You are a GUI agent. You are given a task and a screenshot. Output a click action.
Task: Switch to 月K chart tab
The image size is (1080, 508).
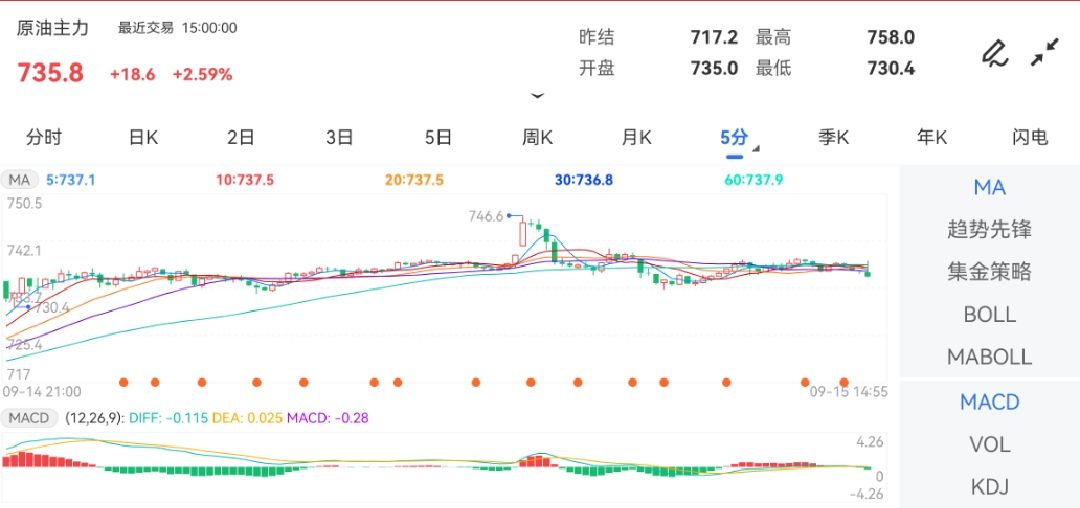(x=636, y=137)
